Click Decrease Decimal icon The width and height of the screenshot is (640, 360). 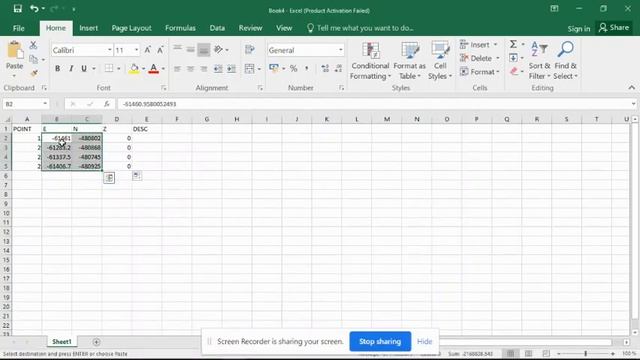338,68
